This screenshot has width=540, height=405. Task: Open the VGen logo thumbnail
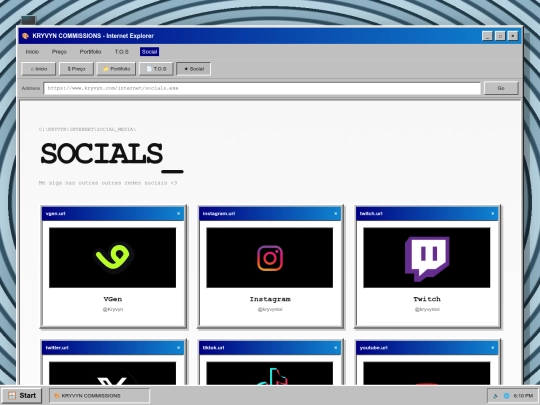point(113,258)
